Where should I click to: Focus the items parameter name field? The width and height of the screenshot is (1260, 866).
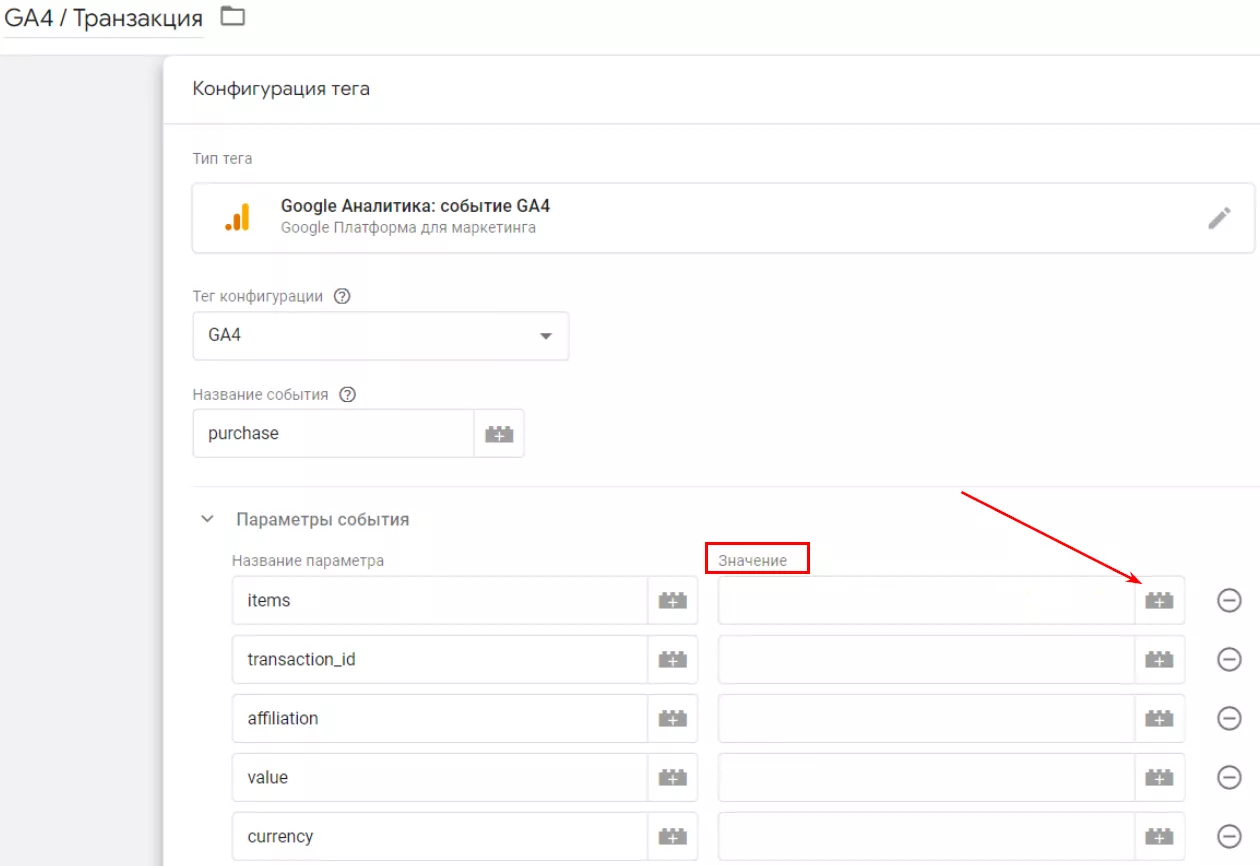pos(440,600)
